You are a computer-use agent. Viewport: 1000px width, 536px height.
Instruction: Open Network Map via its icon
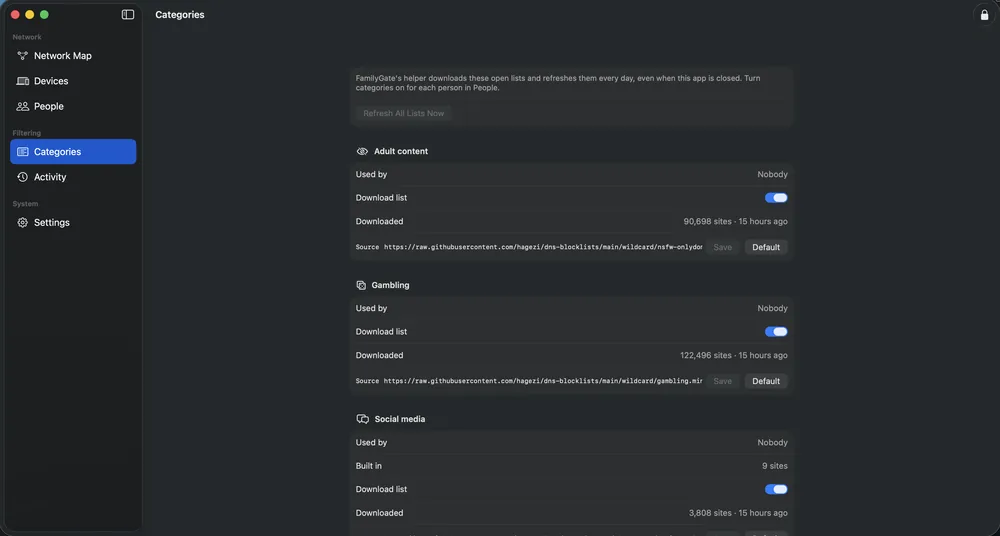(22, 56)
